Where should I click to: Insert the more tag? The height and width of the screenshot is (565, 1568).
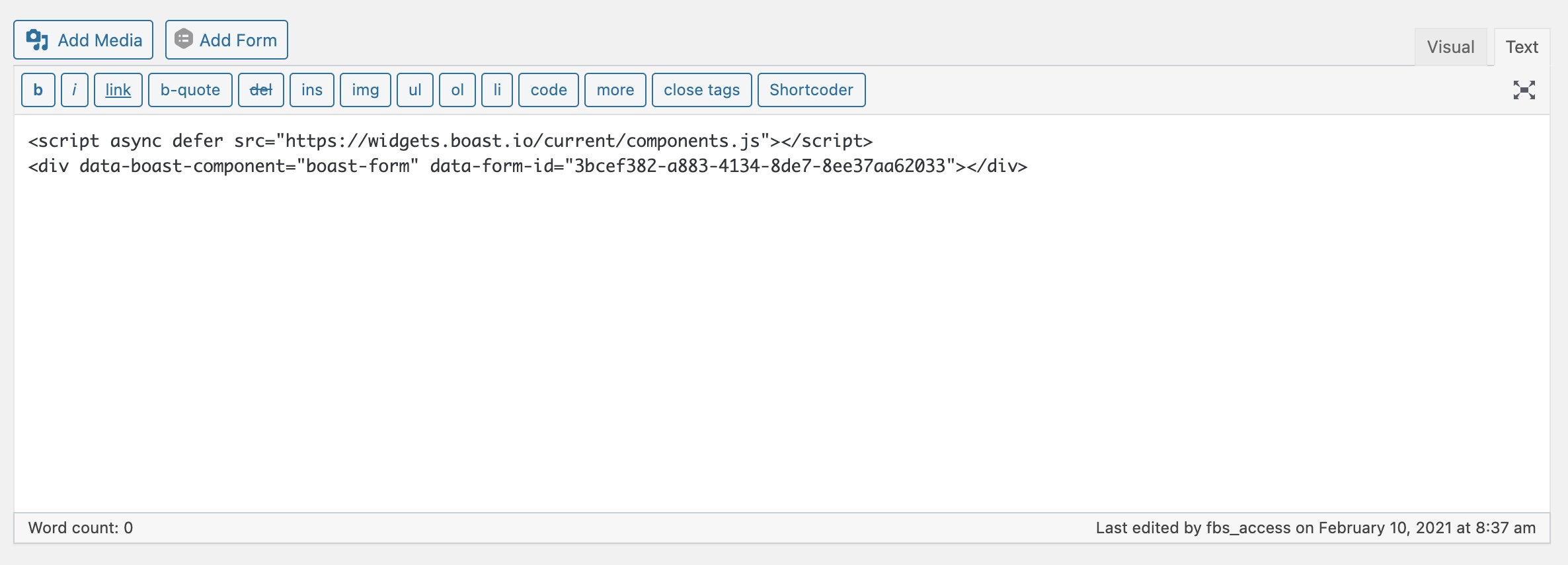click(x=615, y=90)
